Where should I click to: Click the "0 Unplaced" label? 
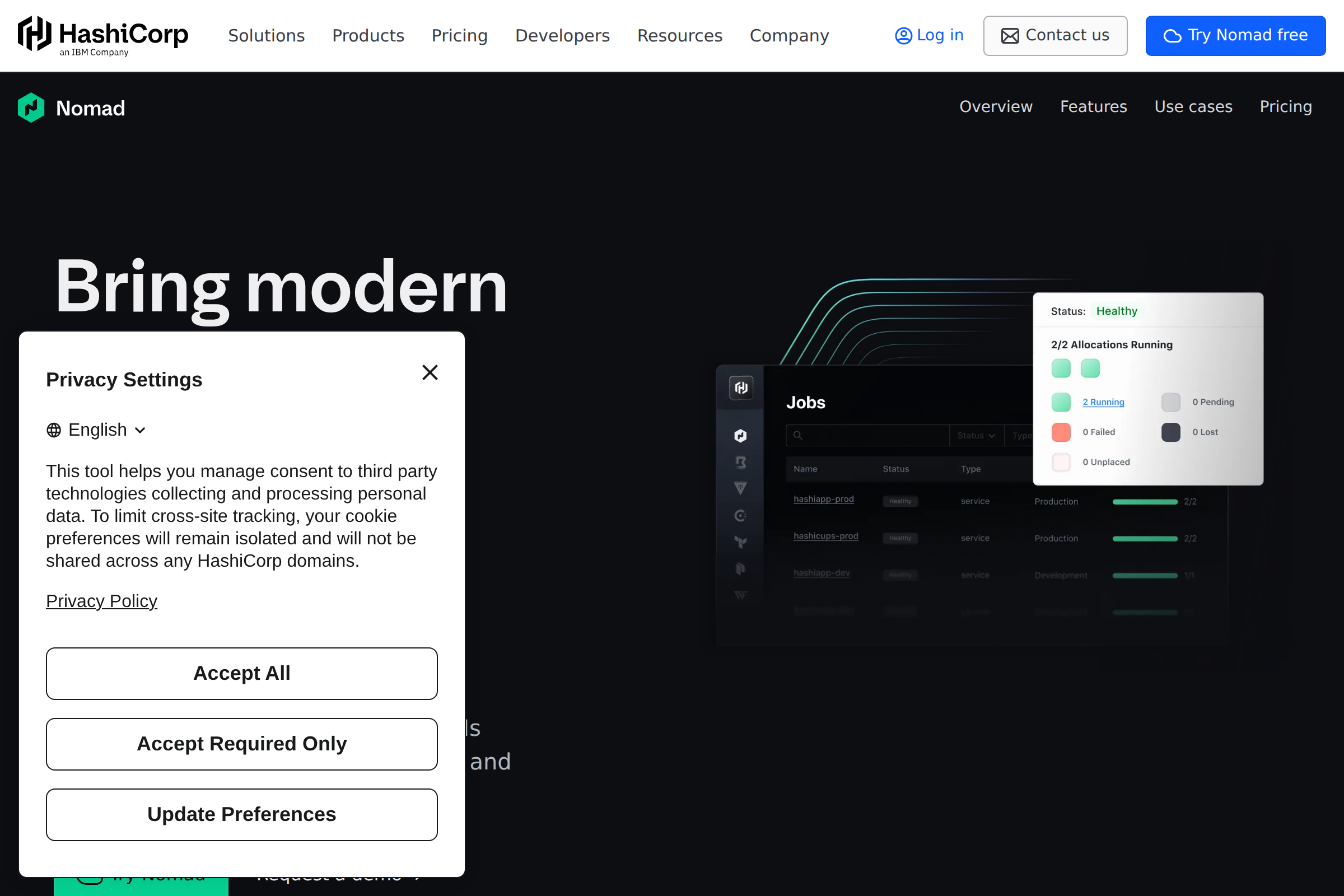click(1107, 461)
